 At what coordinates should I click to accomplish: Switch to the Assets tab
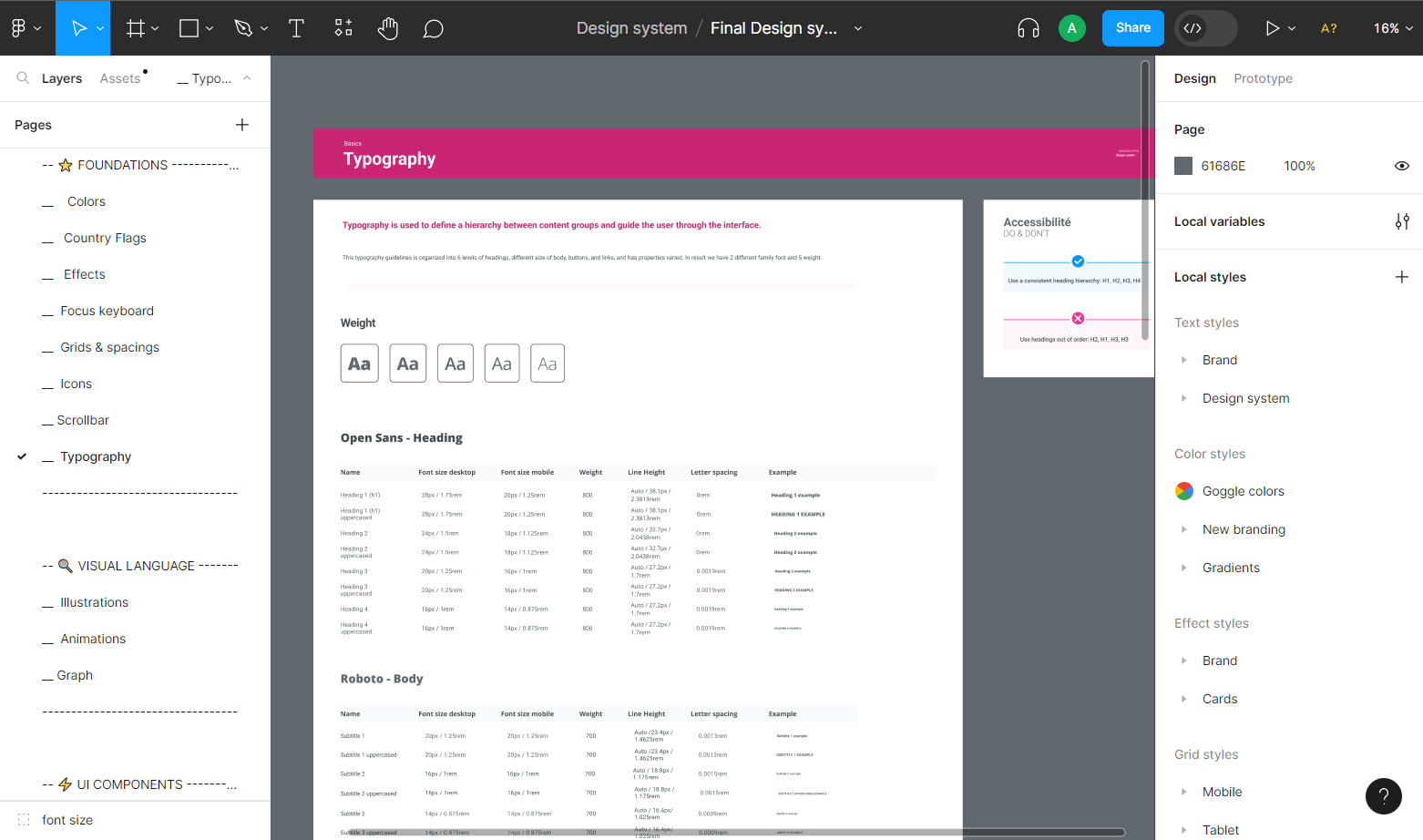point(120,78)
